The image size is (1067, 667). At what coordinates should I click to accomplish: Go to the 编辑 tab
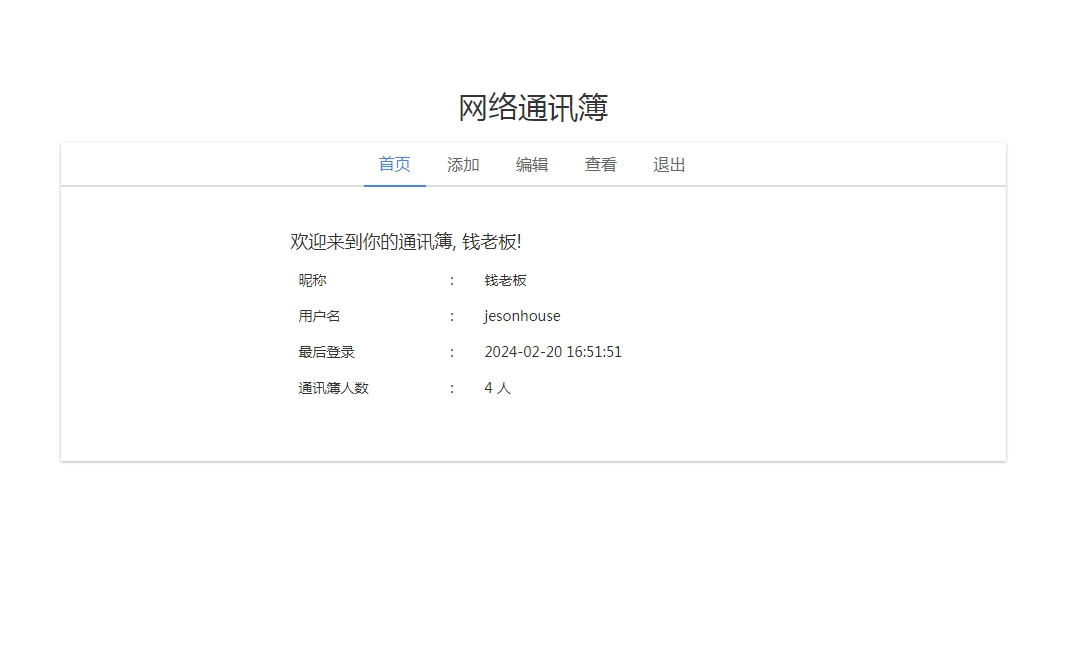coord(532,165)
